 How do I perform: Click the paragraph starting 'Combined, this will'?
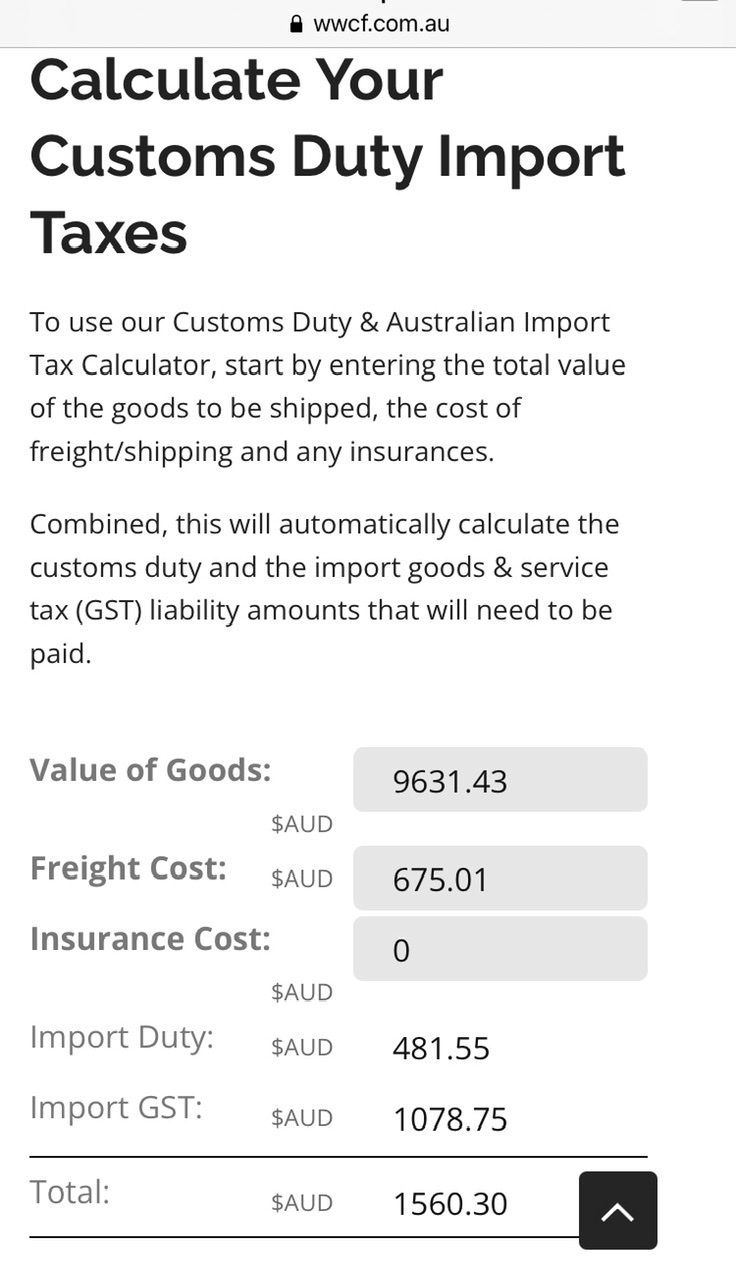click(x=324, y=589)
